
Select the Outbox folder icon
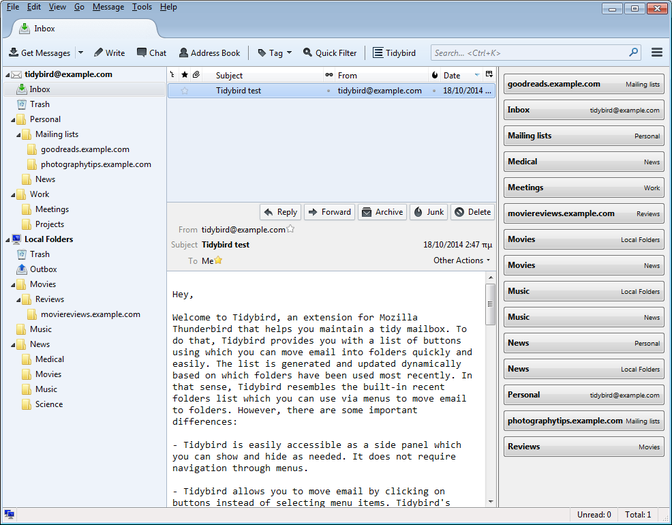[x=21, y=269]
